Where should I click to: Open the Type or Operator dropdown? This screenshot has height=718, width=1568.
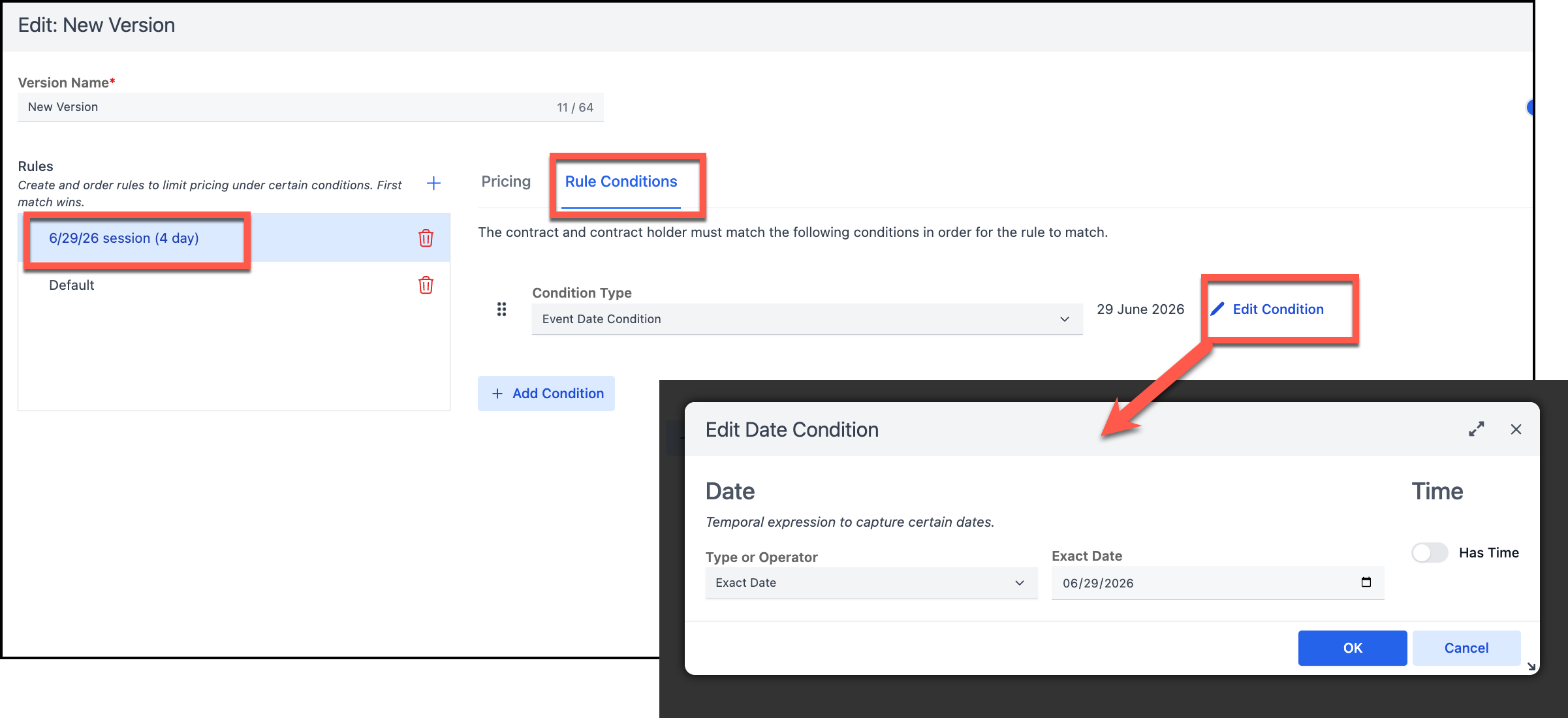(871, 583)
